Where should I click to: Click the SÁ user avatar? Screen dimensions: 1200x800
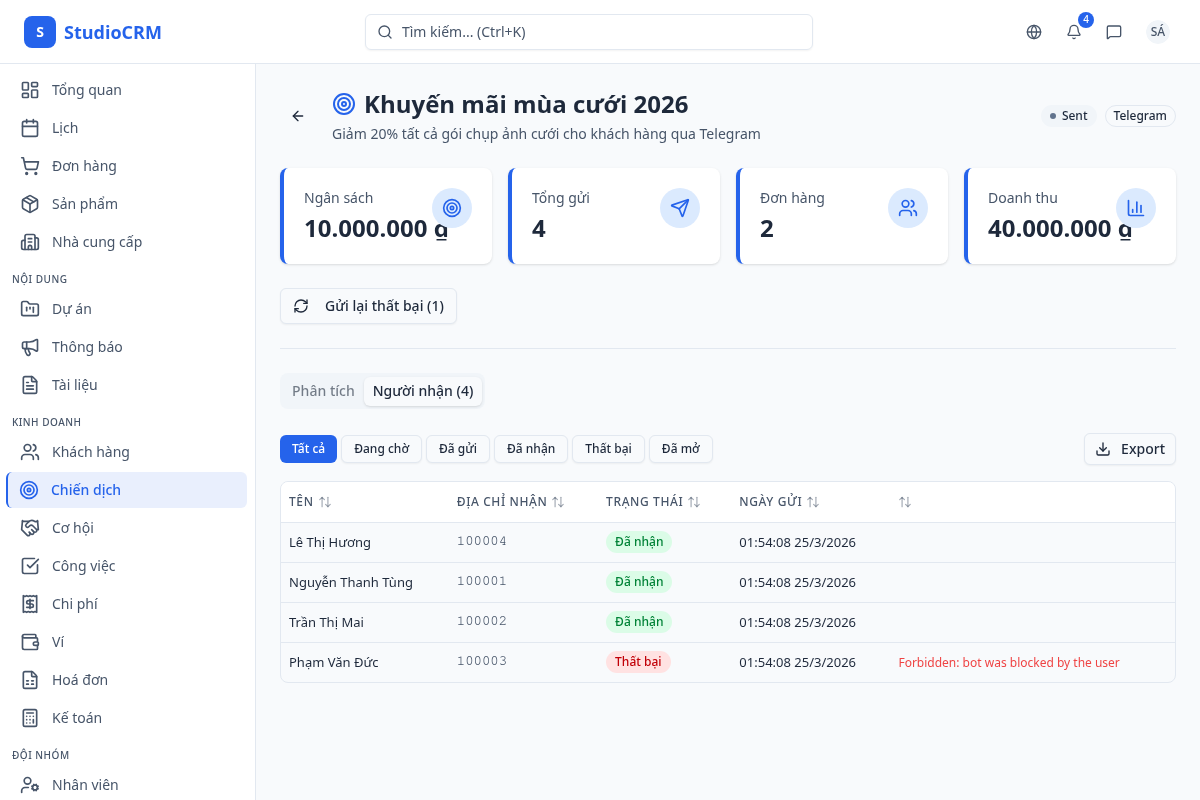click(1157, 32)
